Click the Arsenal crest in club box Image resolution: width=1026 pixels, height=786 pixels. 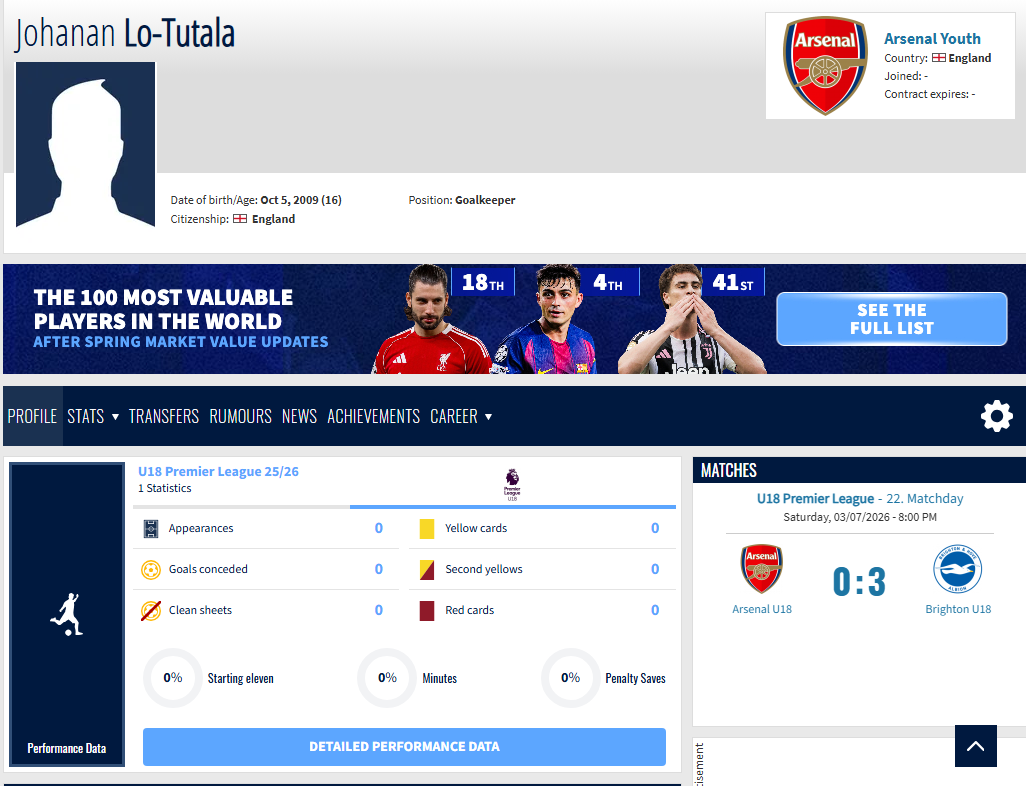pyautogui.click(x=825, y=65)
